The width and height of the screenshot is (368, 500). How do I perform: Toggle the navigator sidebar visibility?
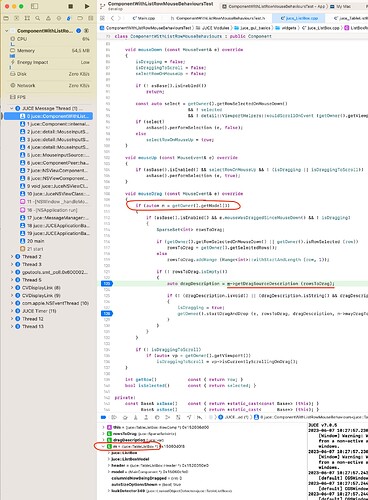click(x=34, y=6)
